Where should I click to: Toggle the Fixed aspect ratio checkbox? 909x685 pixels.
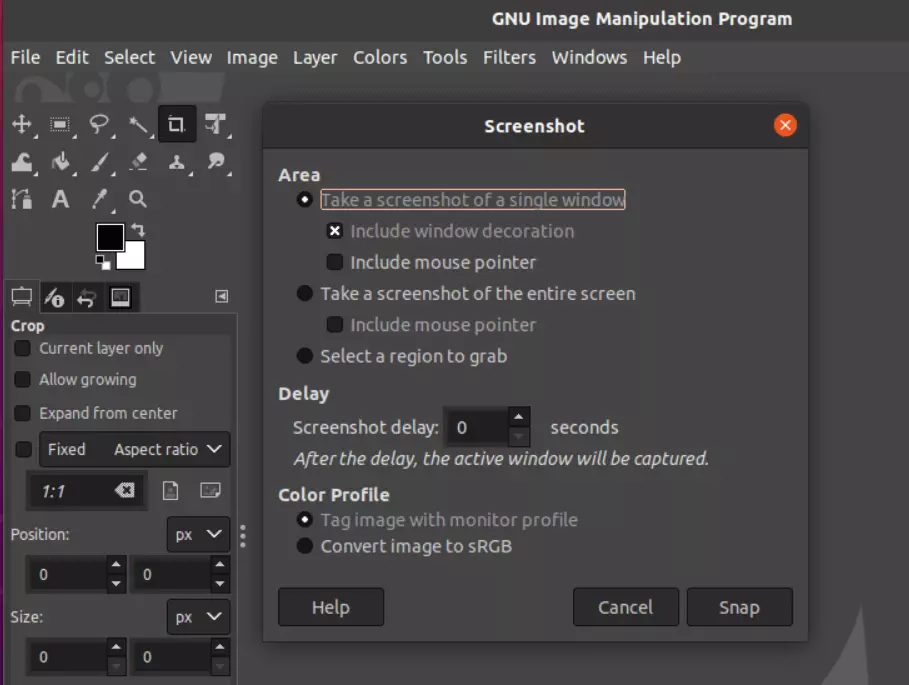pyautogui.click(x=23, y=449)
